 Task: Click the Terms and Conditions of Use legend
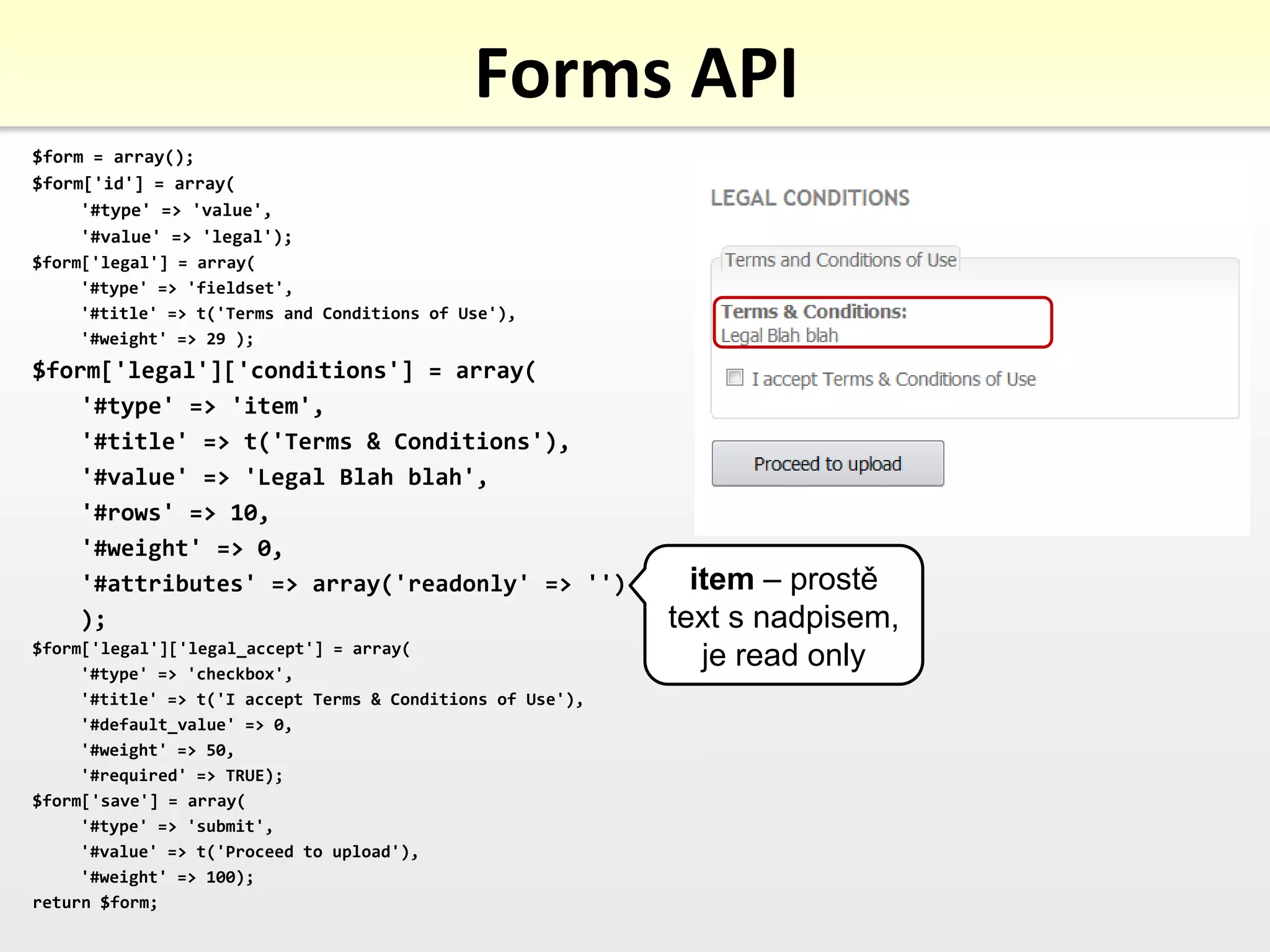pyautogui.click(x=840, y=260)
